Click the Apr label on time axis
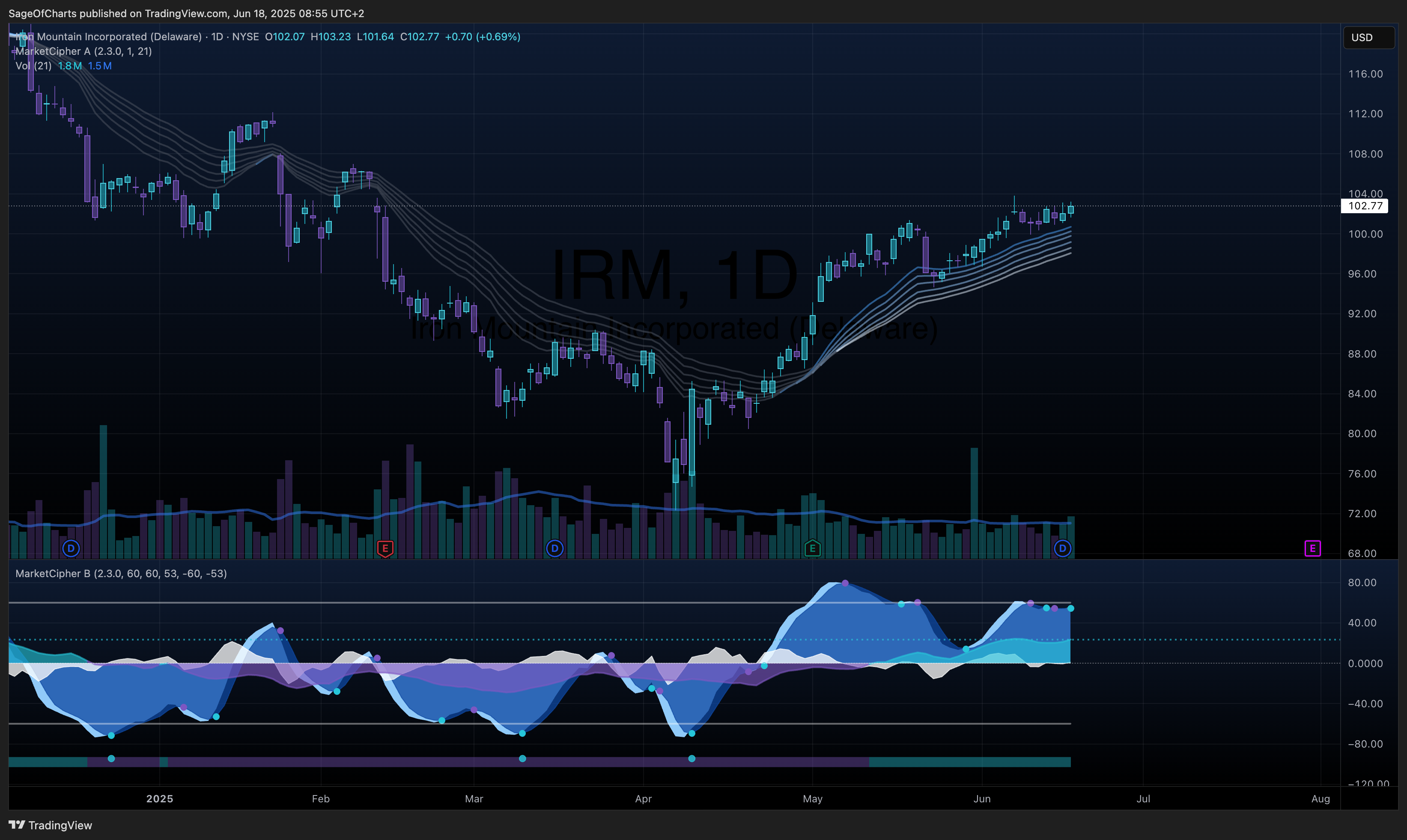Image resolution: width=1407 pixels, height=840 pixels. click(643, 798)
